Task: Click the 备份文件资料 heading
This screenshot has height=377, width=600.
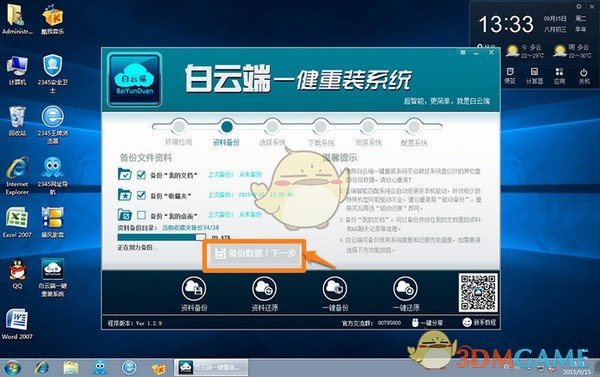Action: click(x=146, y=158)
